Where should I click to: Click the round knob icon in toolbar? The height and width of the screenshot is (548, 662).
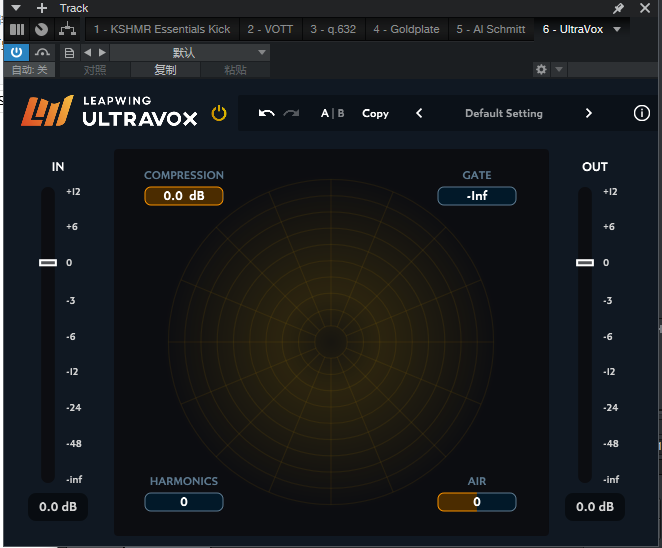[x=41, y=30]
